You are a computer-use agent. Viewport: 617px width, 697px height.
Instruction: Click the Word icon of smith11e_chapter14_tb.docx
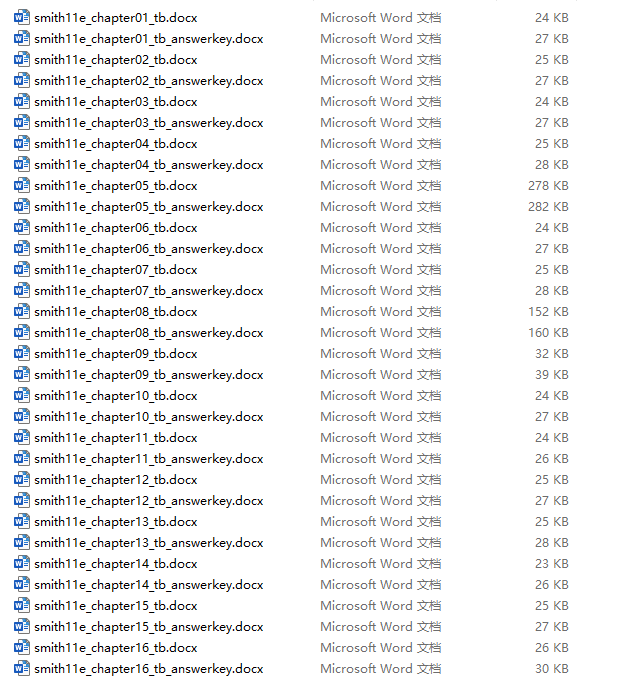(22, 564)
